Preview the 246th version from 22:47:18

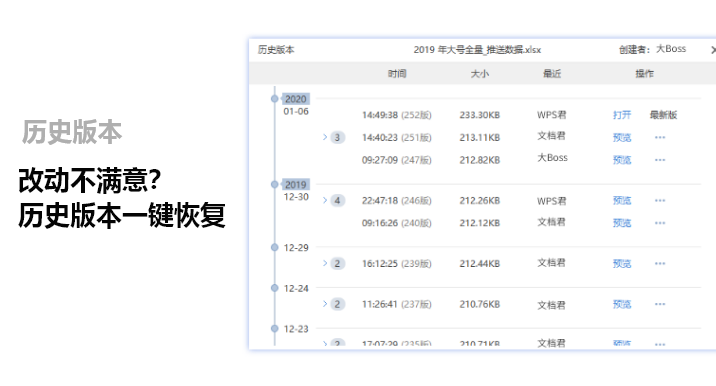pyautogui.click(x=621, y=201)
